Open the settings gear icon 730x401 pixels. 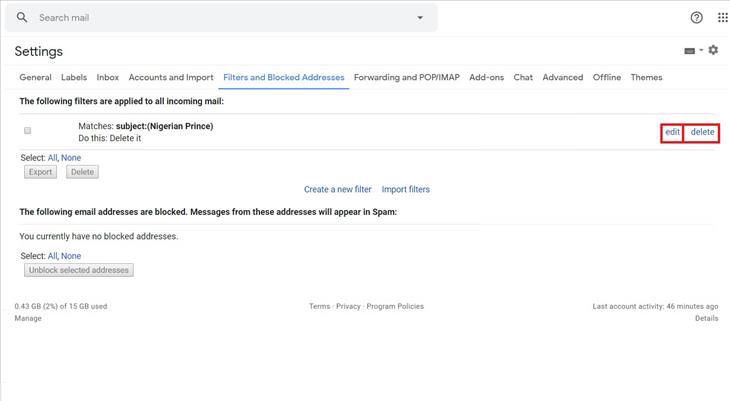pos(713,50)
